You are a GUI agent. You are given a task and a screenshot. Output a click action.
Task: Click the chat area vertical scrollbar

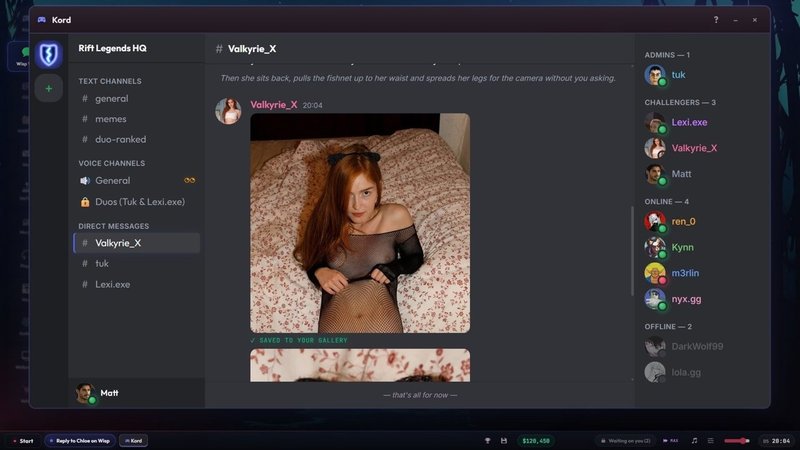click(633, 251)
